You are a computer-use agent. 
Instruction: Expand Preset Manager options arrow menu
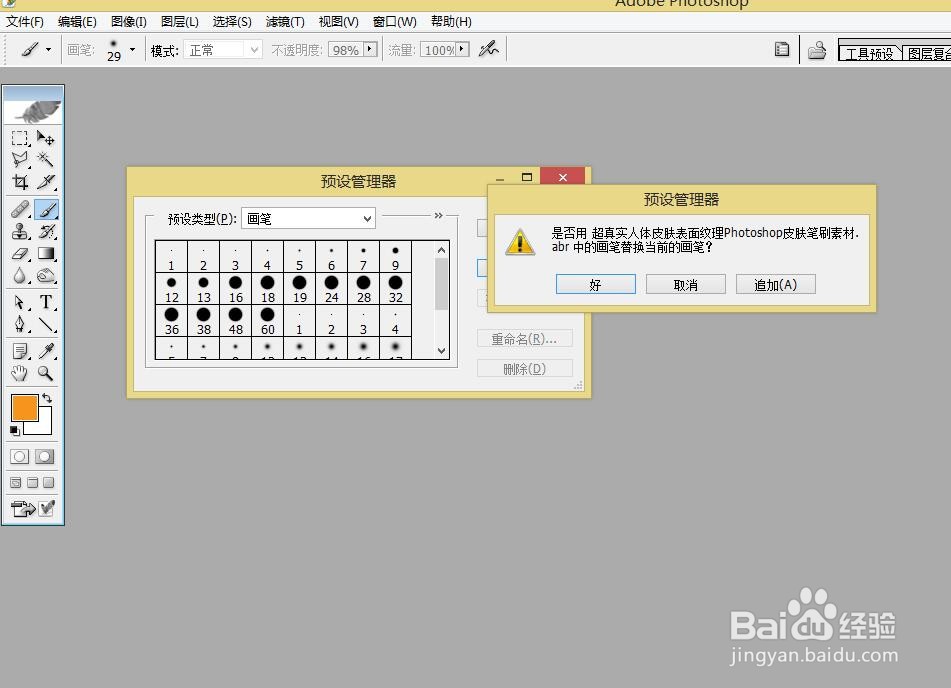tap(439, 215)
